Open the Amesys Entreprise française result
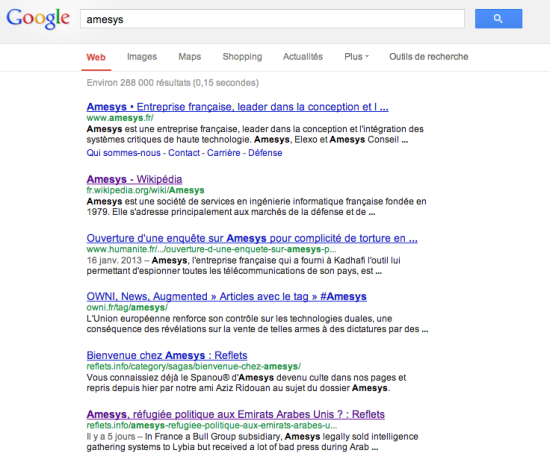This screenshot has height=462, width=550. [237, 107]
